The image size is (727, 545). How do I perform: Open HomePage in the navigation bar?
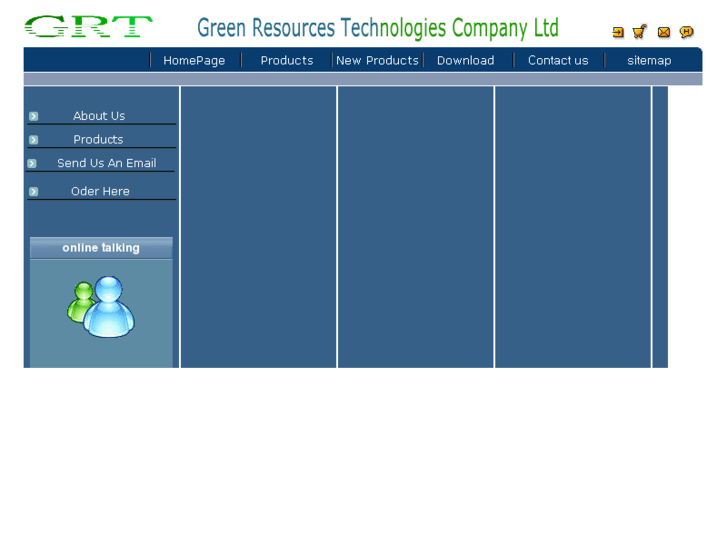[194, 60]
